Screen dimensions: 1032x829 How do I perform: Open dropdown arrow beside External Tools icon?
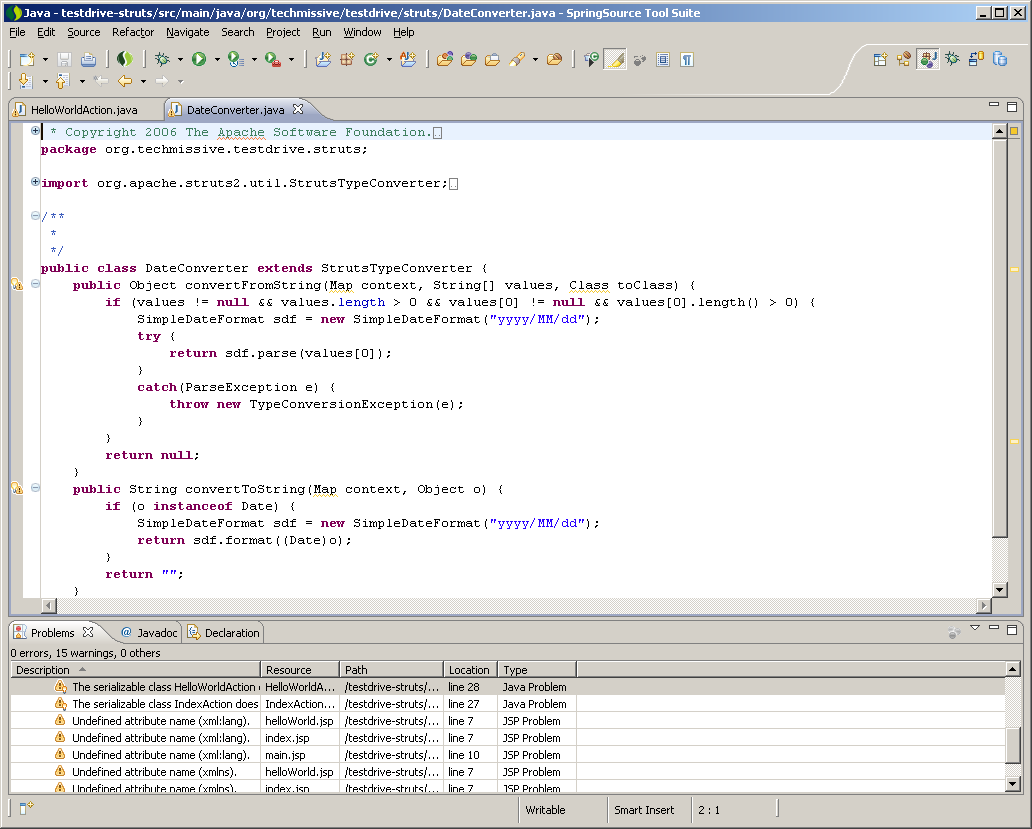291,60
